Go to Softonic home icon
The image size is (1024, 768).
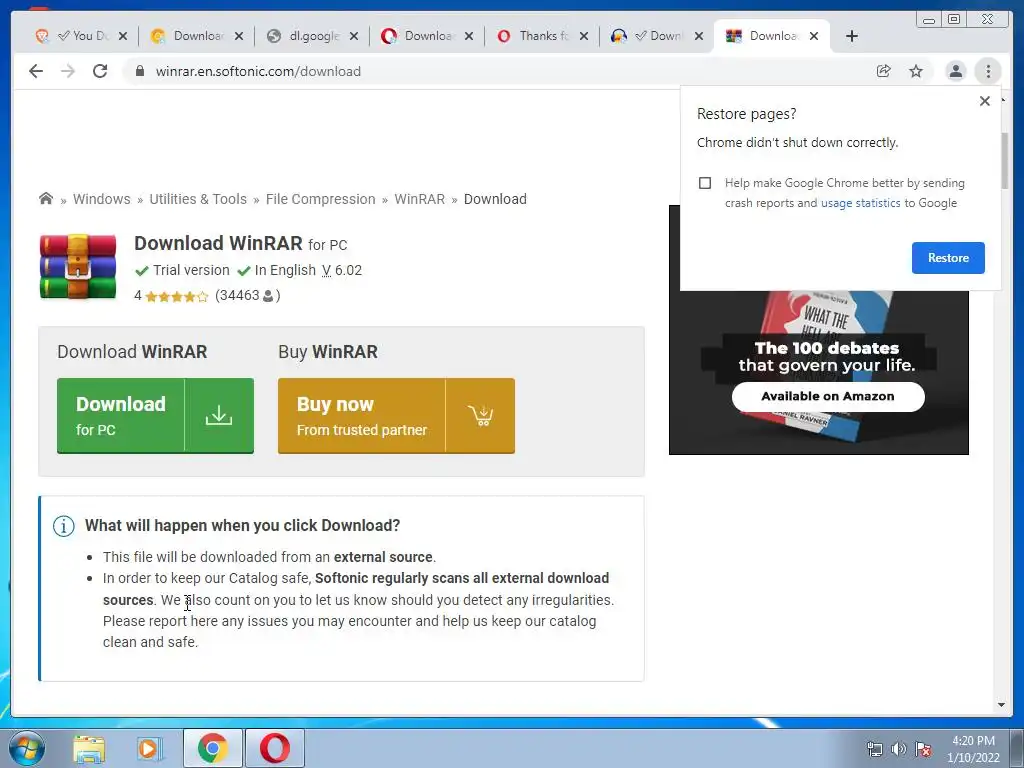[x=46, y=199]
